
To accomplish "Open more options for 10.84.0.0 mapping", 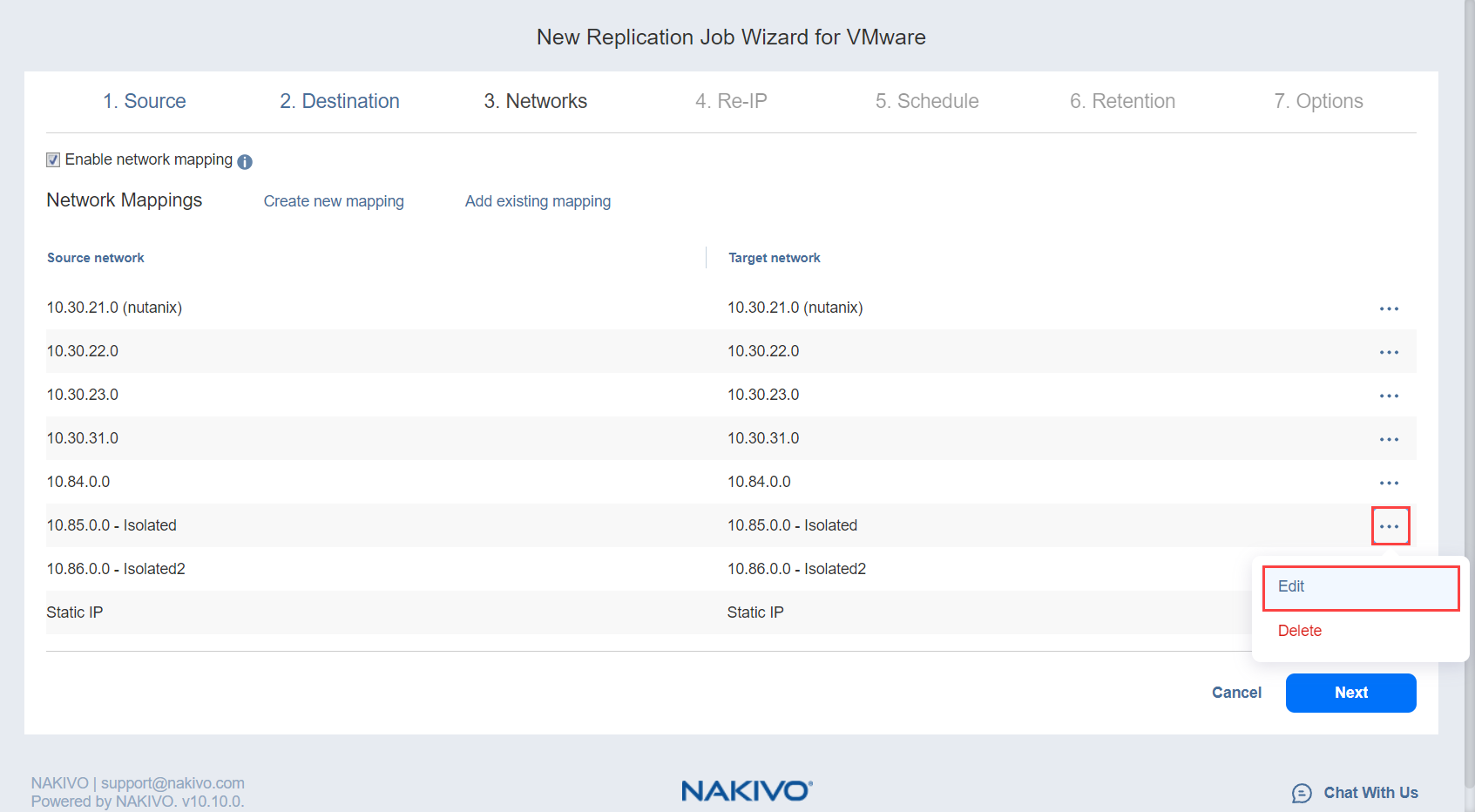I will 1389,483.
